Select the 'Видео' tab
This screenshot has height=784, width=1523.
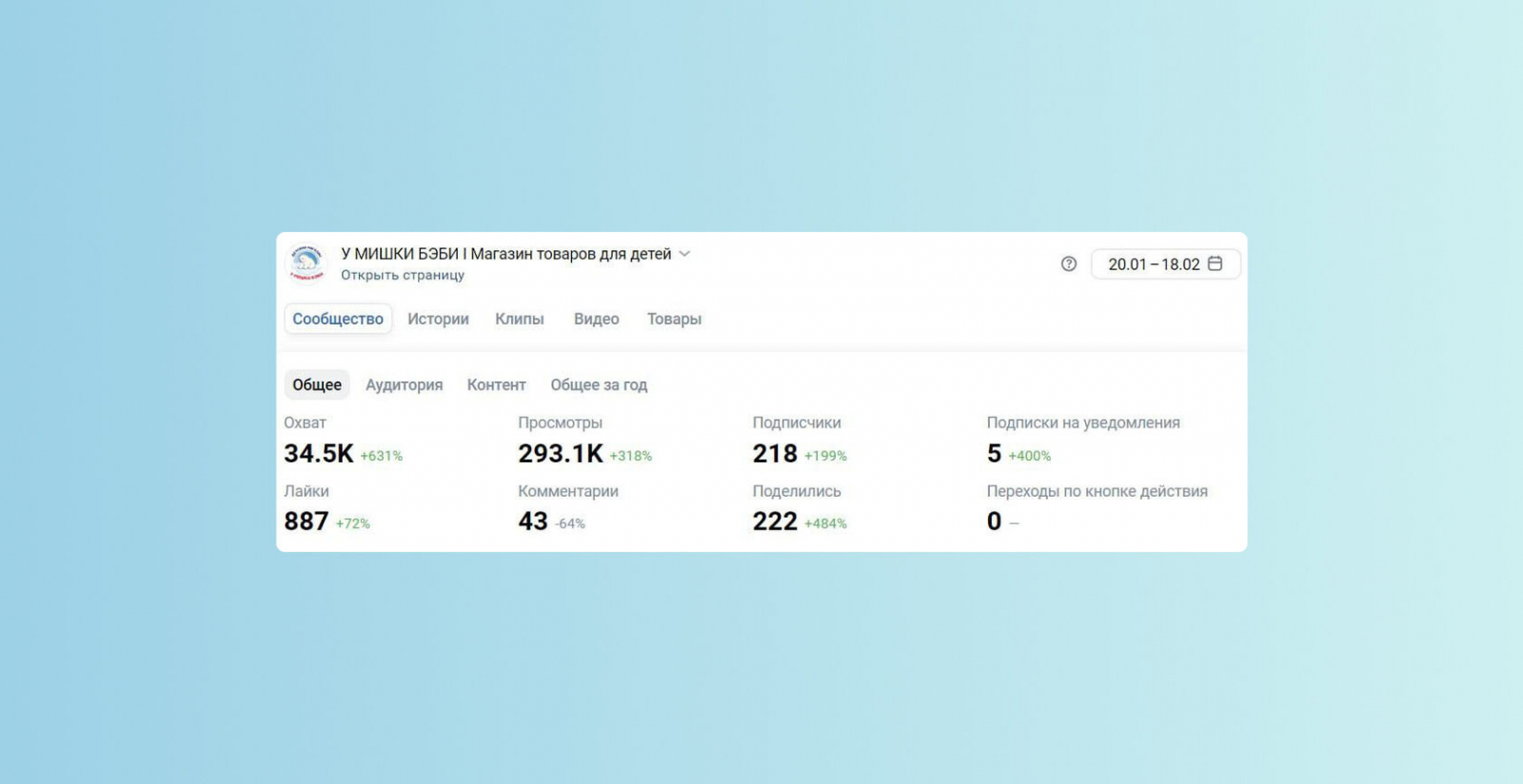(596, 319)
